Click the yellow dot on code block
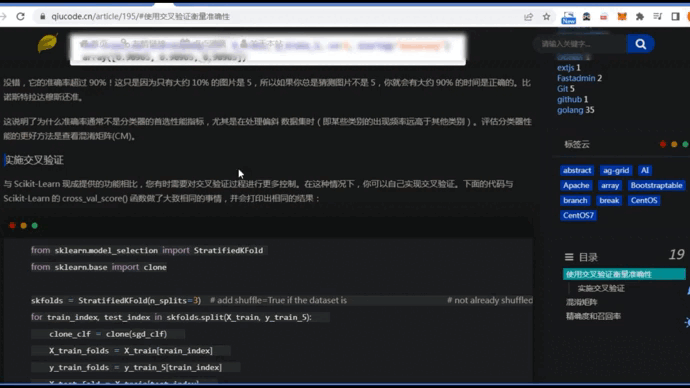 [24, 226]
